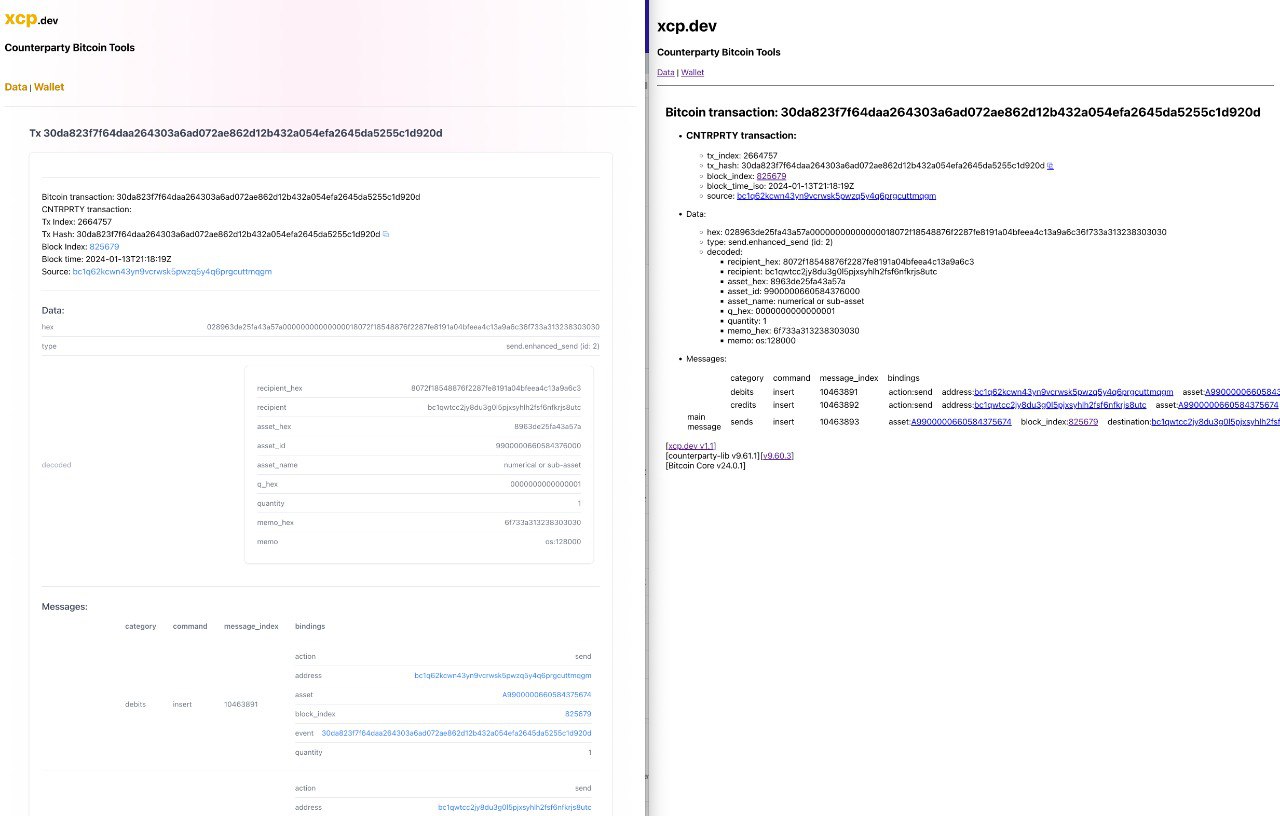The image size is (1280, 816).
Task: Click message_index column header, left table
Action: [251, 626]
